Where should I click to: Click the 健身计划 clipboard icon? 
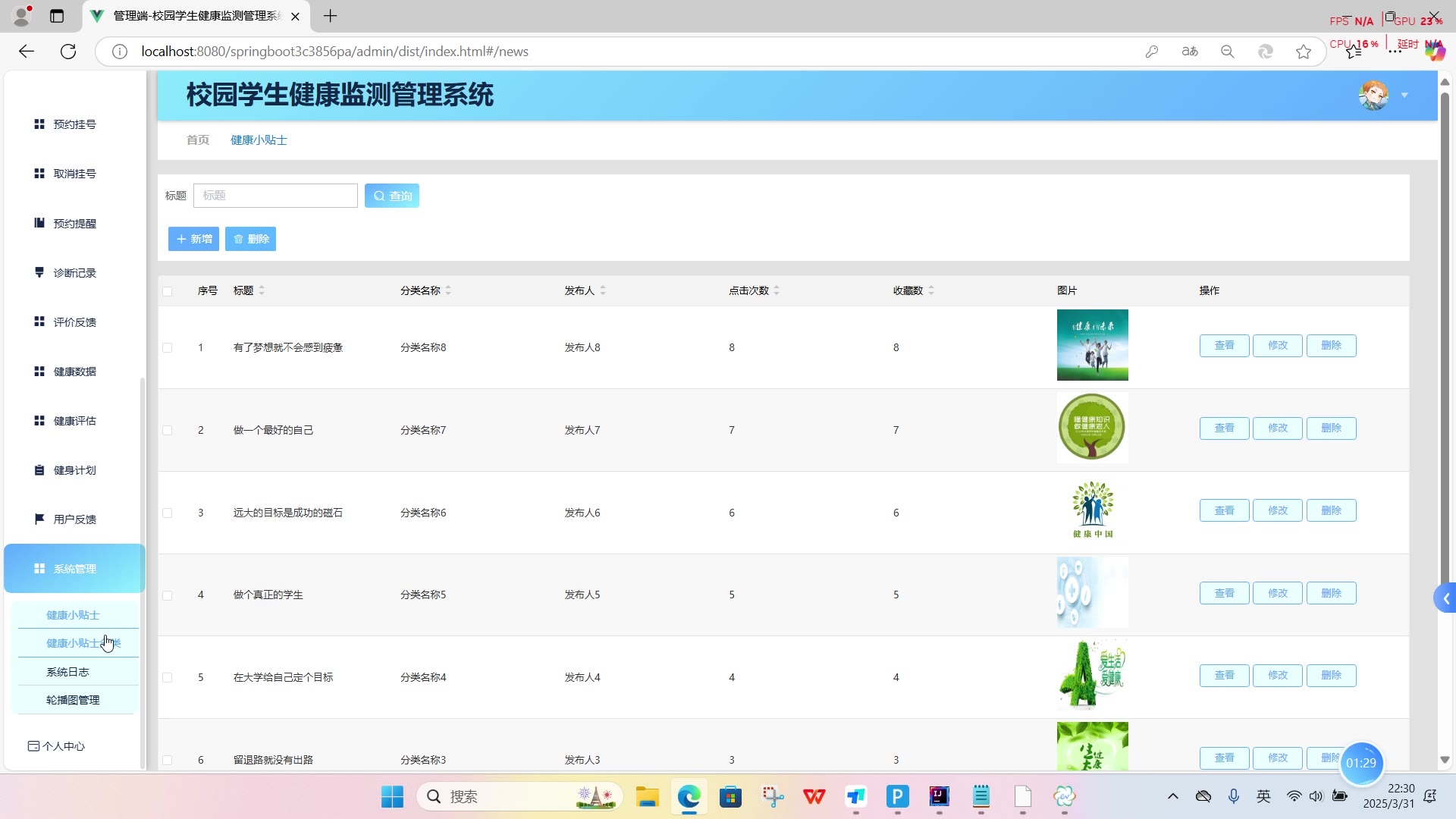(39, 470)
